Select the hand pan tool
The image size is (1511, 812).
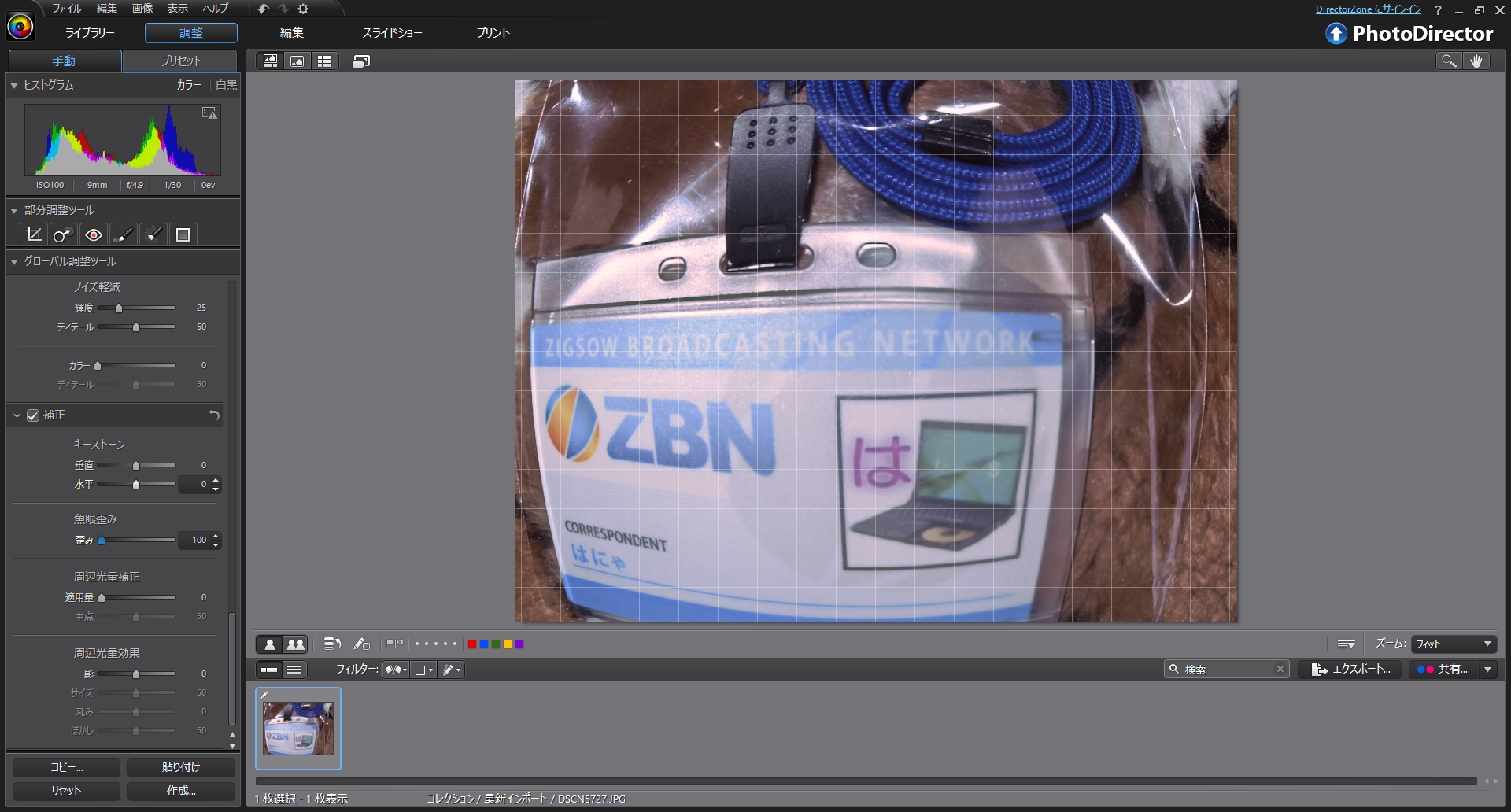(x=1476, y=61)
